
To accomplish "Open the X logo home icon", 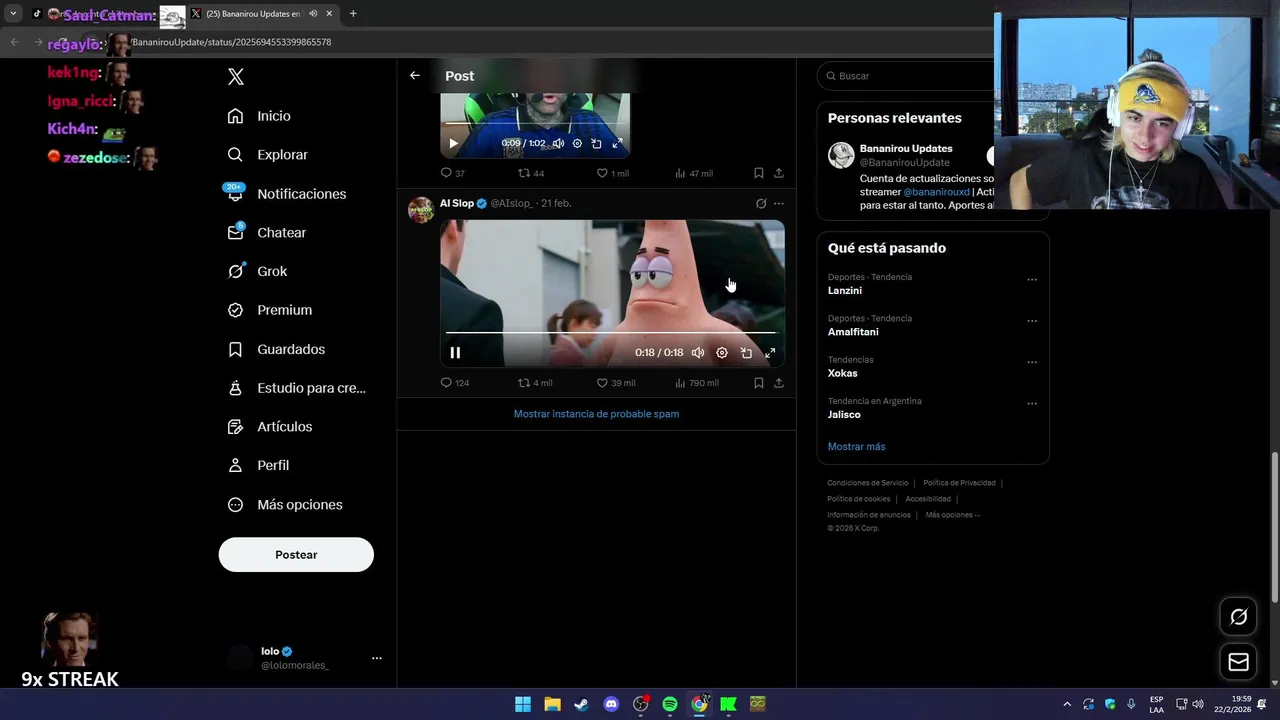I will click(x=235, y=77).
